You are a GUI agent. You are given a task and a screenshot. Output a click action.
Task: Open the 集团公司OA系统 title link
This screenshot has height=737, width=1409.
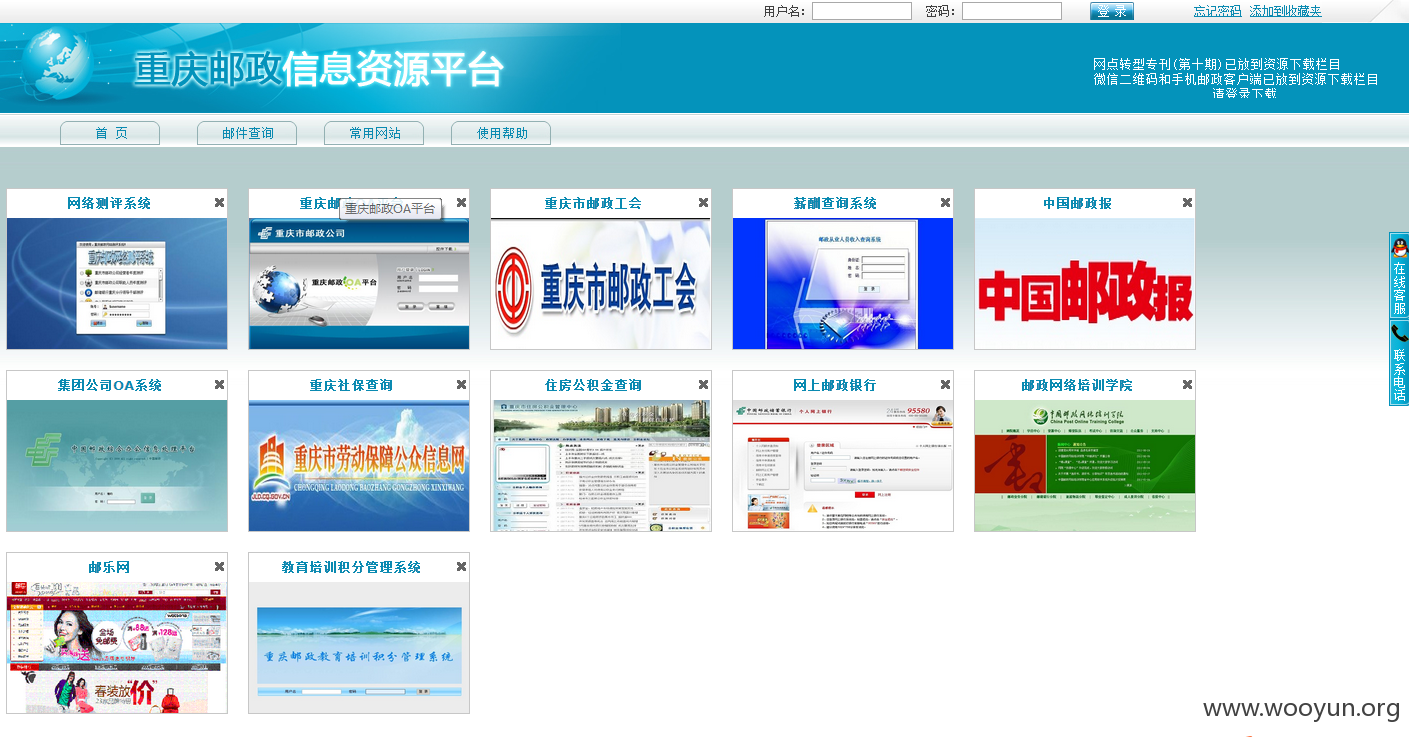[x=109, y=385]
